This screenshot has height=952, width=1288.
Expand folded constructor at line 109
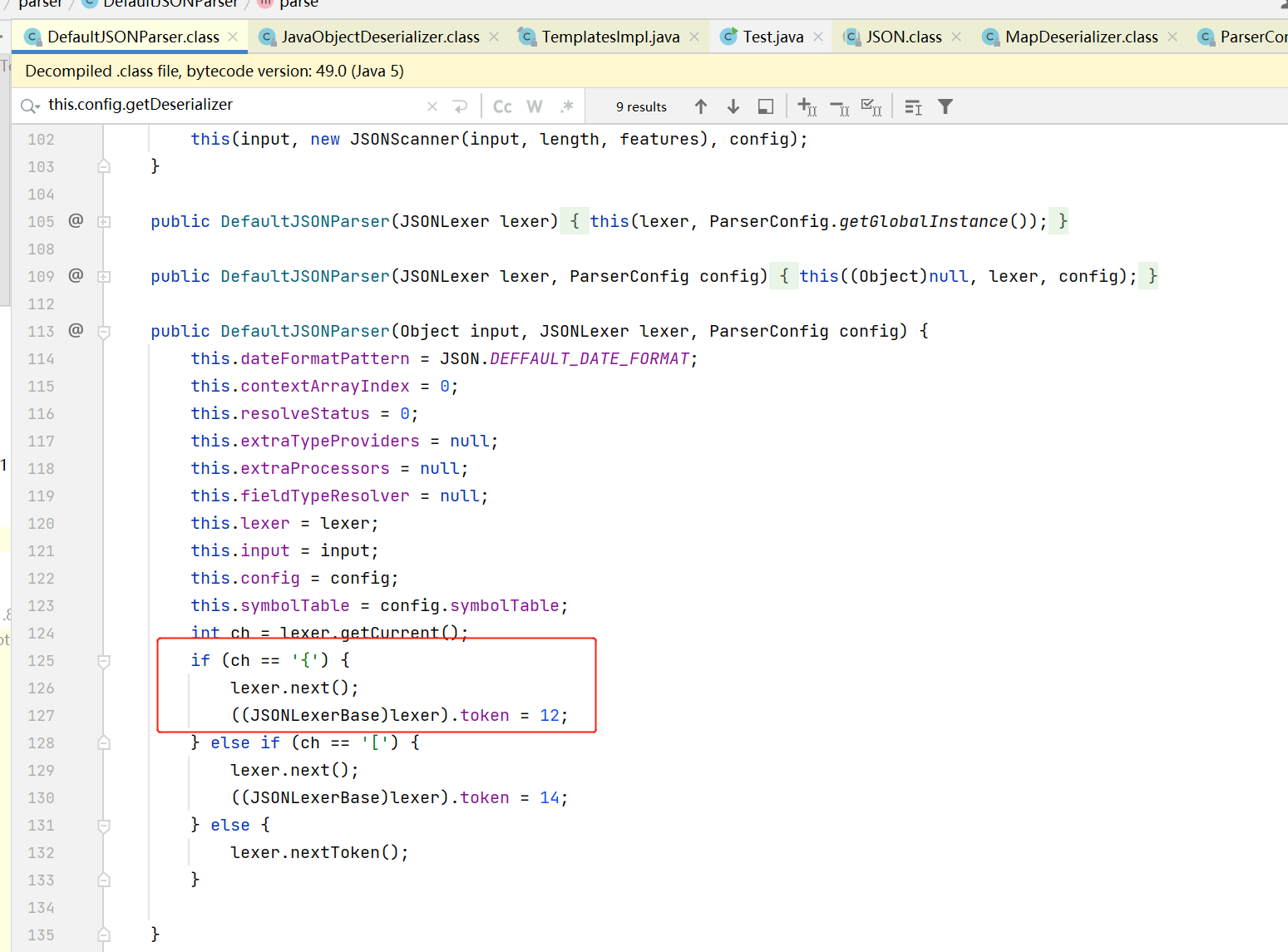104,277
